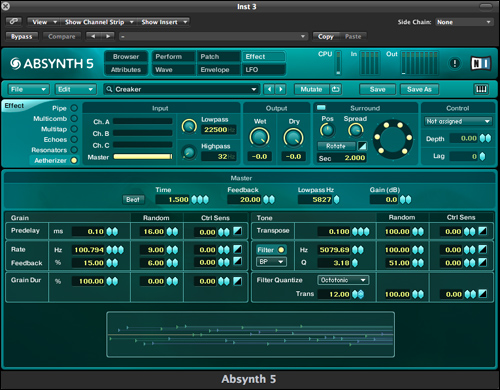Adjust the Highpass input knob
The height and width of the screenshot is (390, 500).
(189, 153)
